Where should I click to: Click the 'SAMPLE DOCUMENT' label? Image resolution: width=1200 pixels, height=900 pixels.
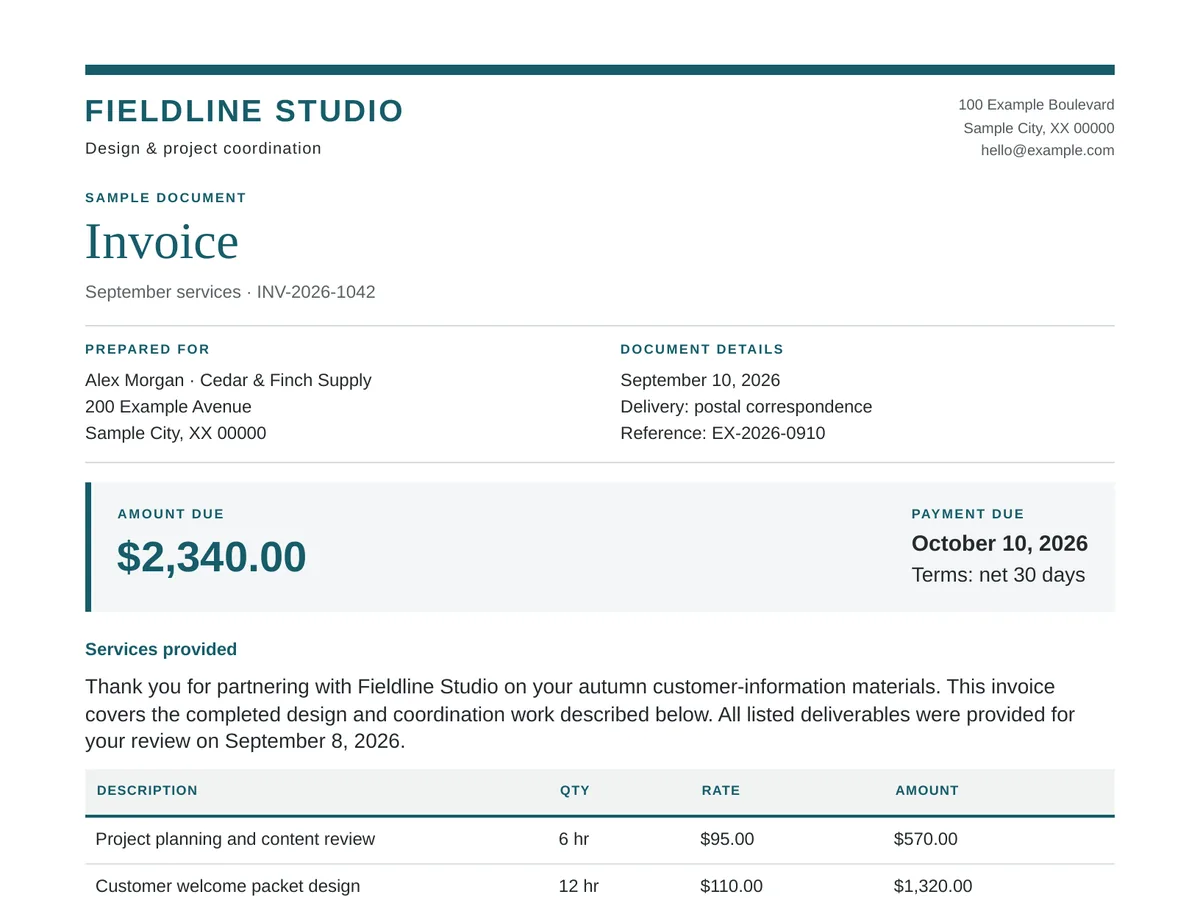tap(166, 198)
